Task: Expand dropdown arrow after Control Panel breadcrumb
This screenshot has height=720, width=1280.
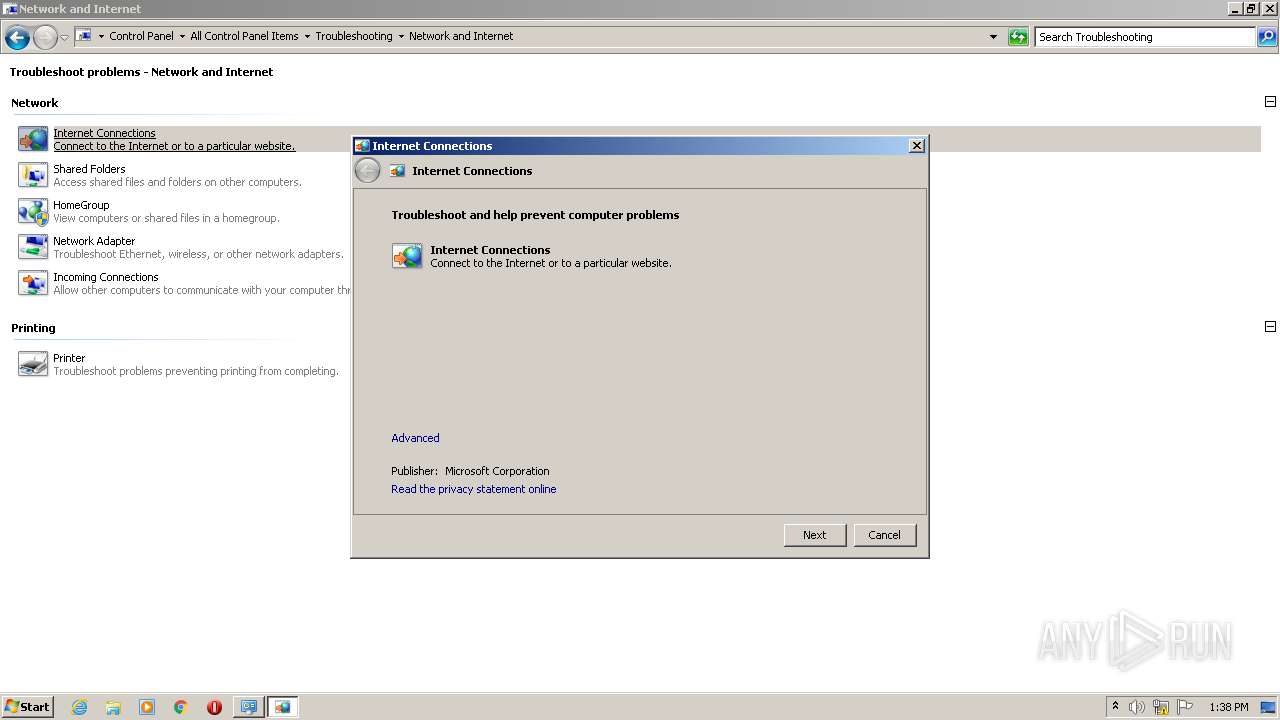Action: tap(182, 36)
